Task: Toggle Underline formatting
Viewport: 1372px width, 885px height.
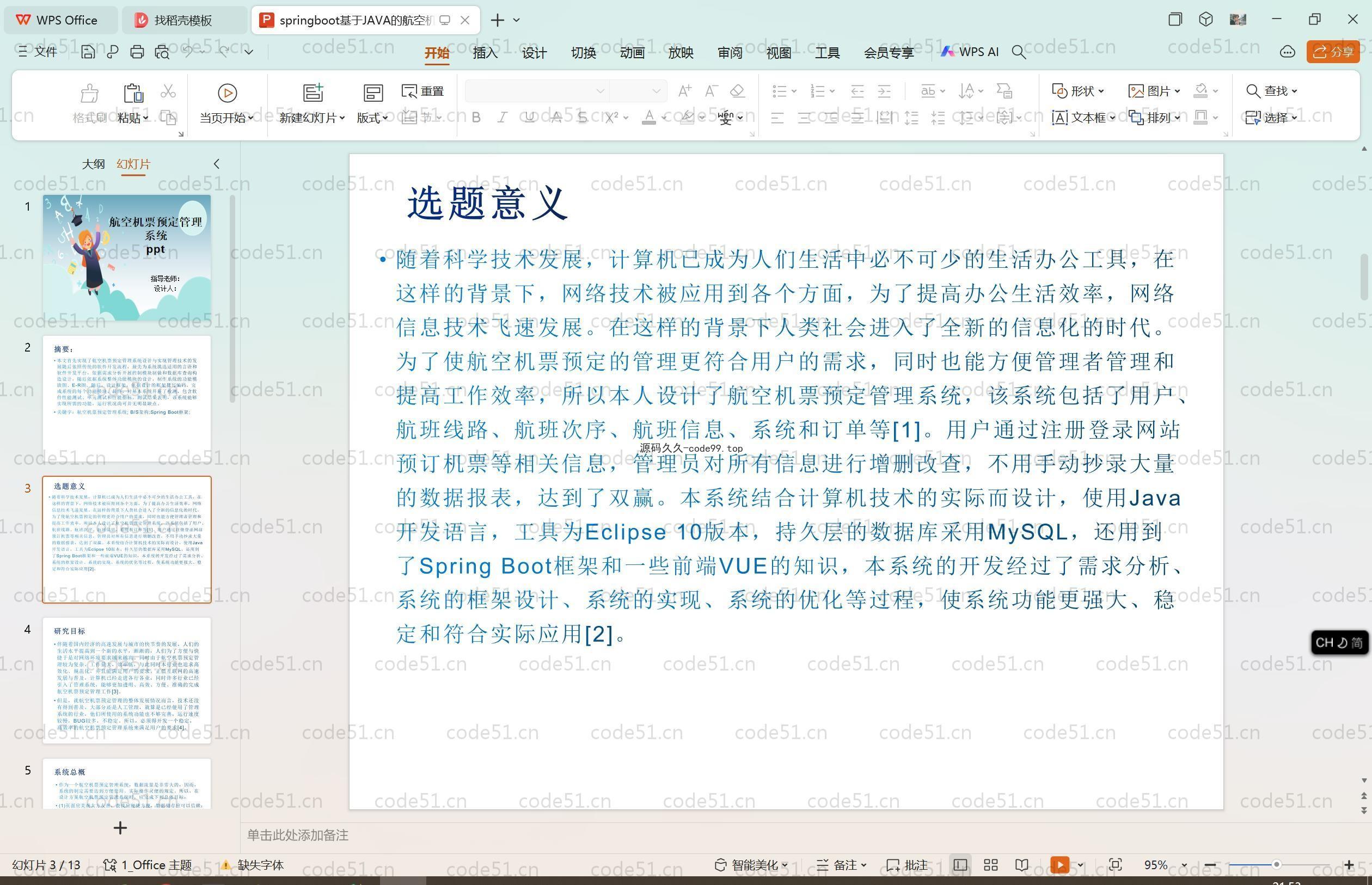Action: coord(529,118)
